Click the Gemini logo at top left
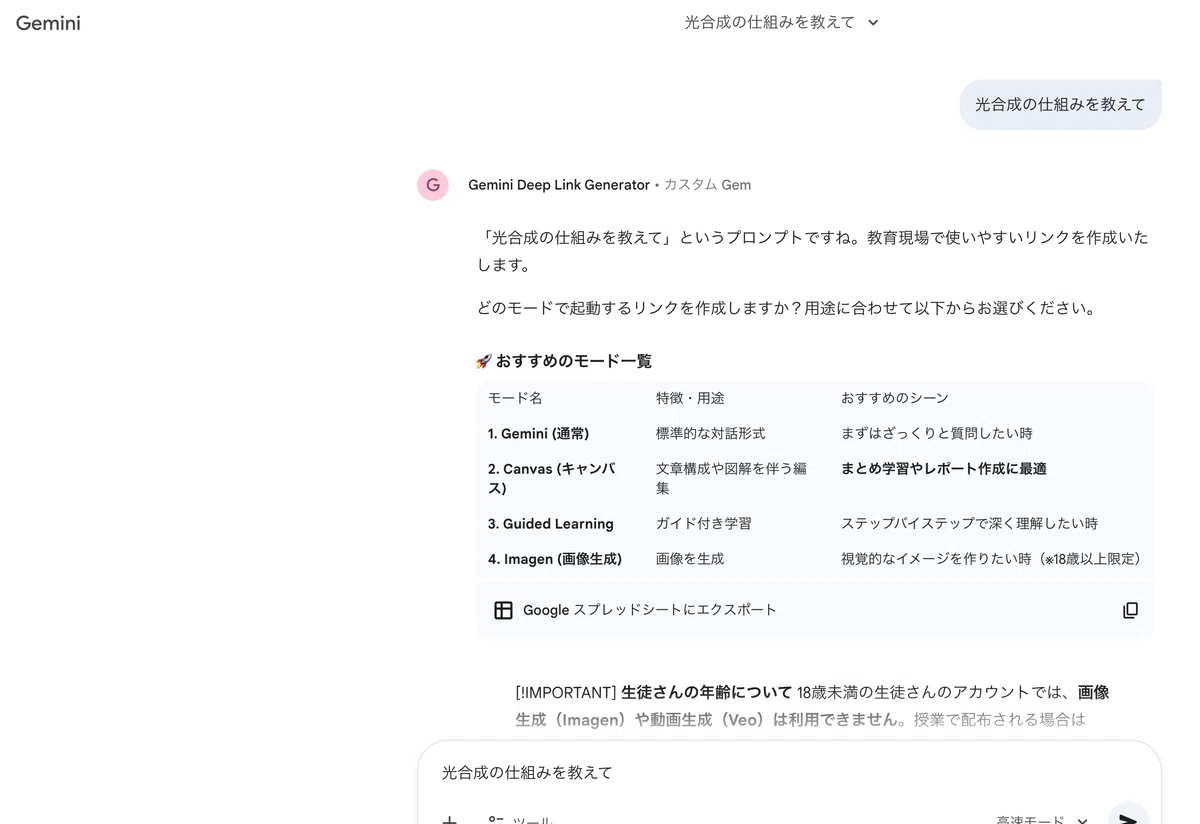1200x824 pixels. point(48,23)
